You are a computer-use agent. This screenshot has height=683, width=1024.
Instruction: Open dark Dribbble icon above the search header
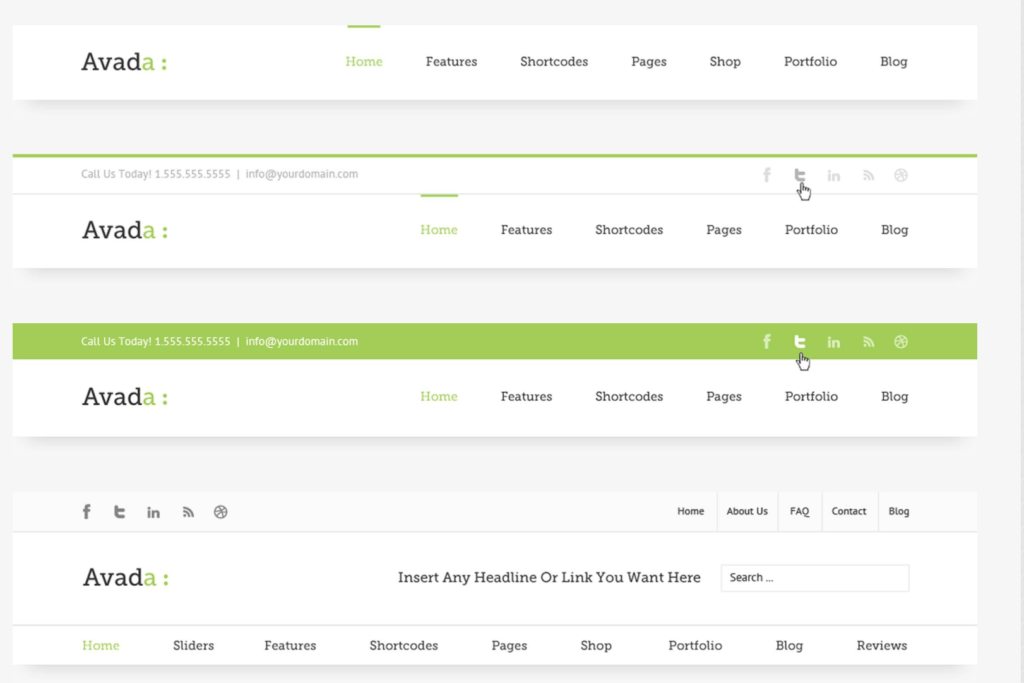pyautogui.click(x=221, y=512)
